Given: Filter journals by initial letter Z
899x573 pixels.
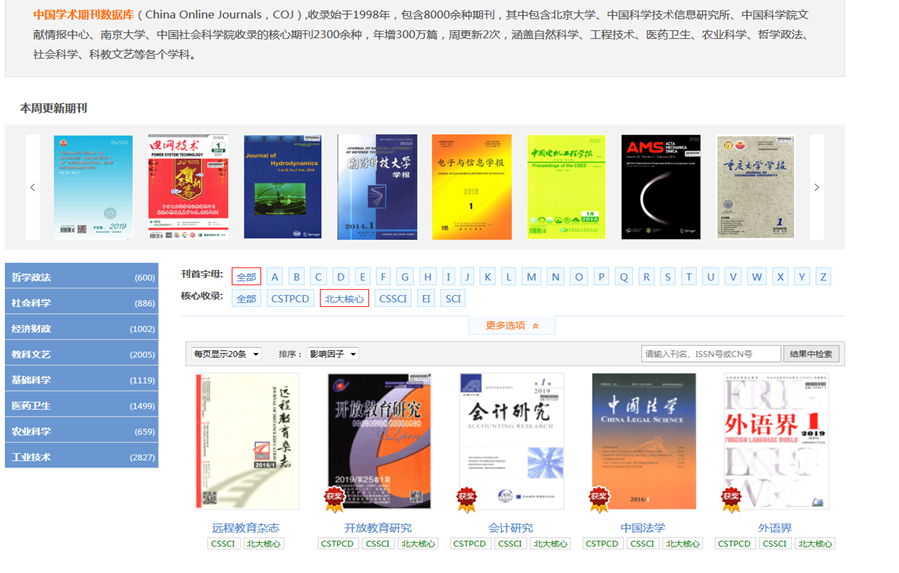Looking at the screenshot, I should point(823,276).
